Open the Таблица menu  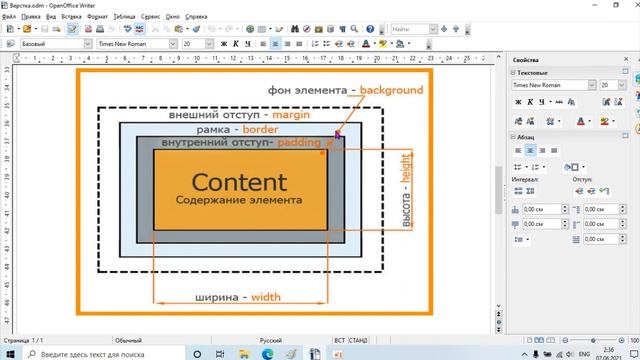[124, 17]
